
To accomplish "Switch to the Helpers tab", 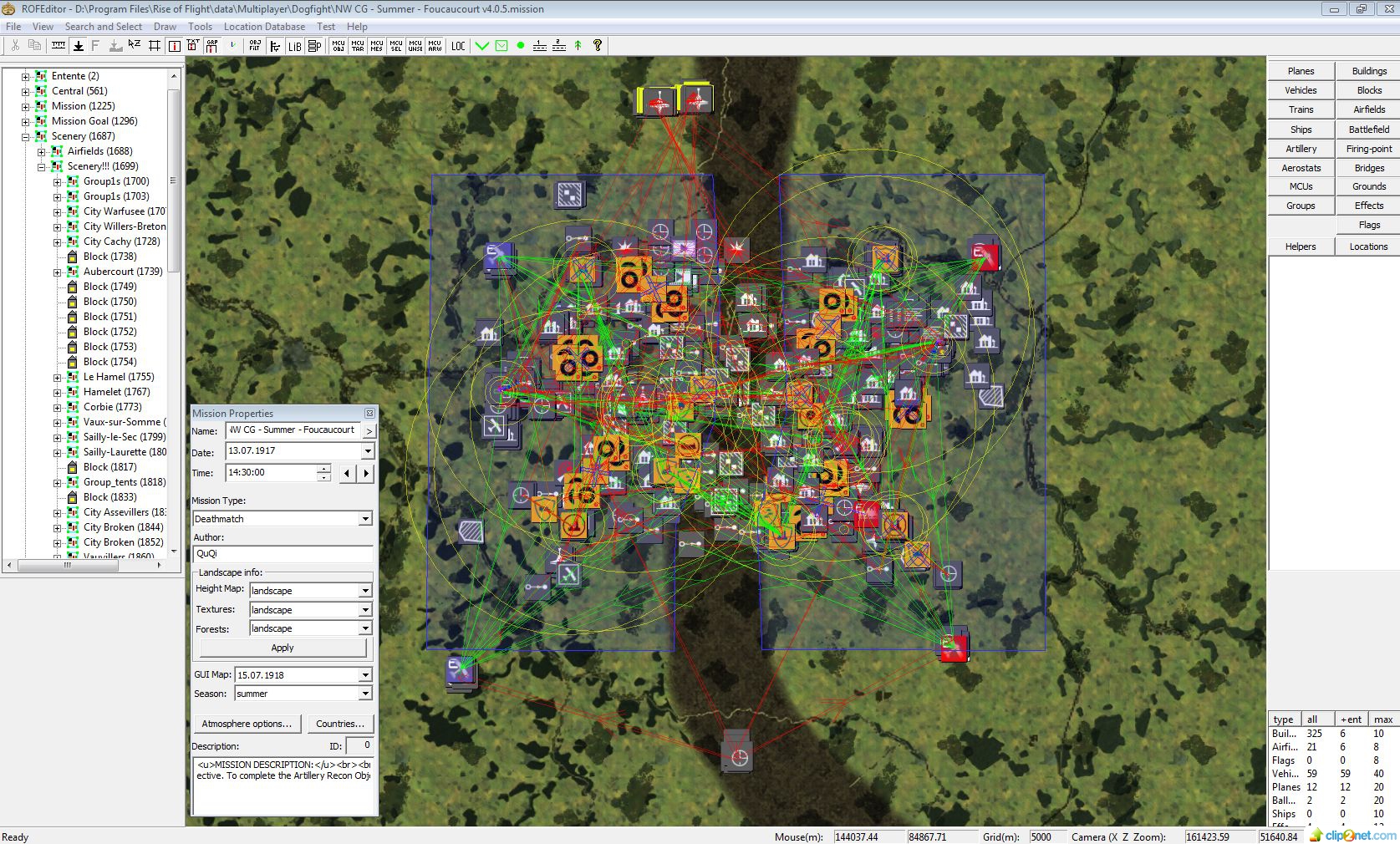I will click(1301, 247).
